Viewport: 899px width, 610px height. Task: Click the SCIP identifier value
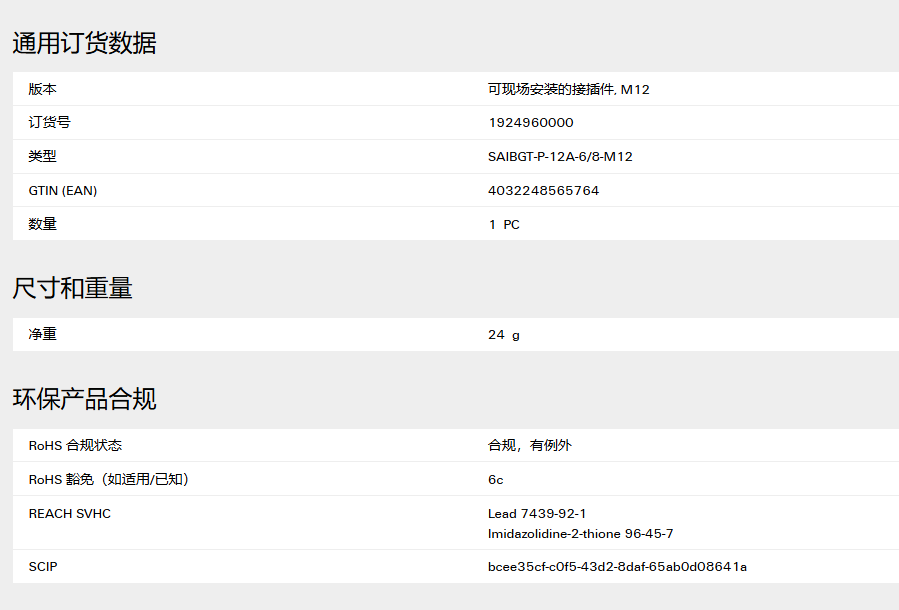(617, 567)
